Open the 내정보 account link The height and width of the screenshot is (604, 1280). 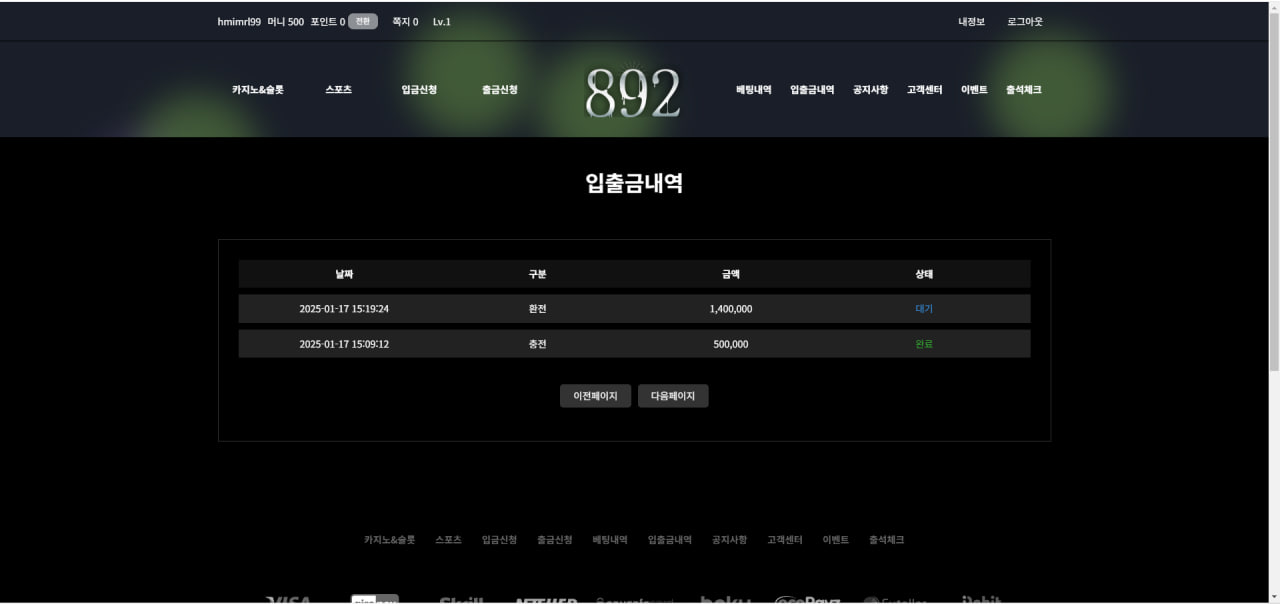(971, 22)
